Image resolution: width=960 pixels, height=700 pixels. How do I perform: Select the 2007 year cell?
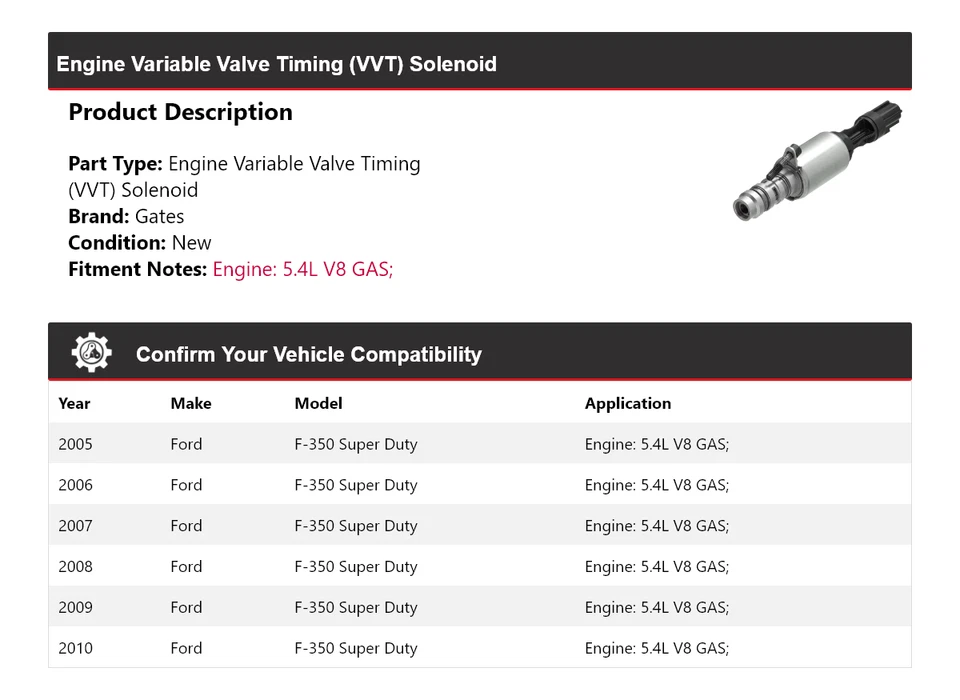(75, 525)
